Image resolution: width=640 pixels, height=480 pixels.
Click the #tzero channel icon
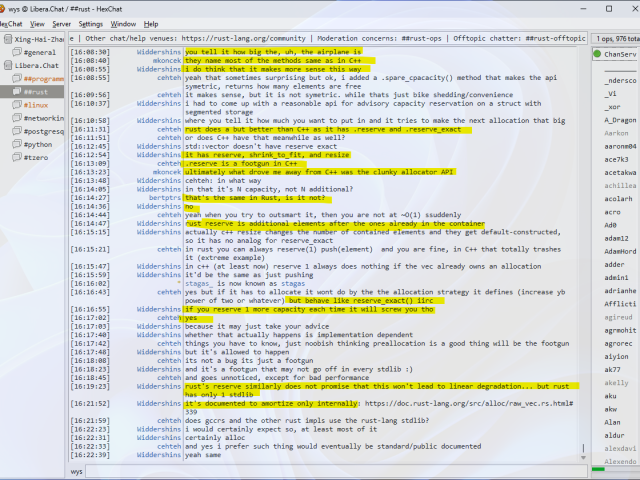pyautogui.click(x=17, y=156)
